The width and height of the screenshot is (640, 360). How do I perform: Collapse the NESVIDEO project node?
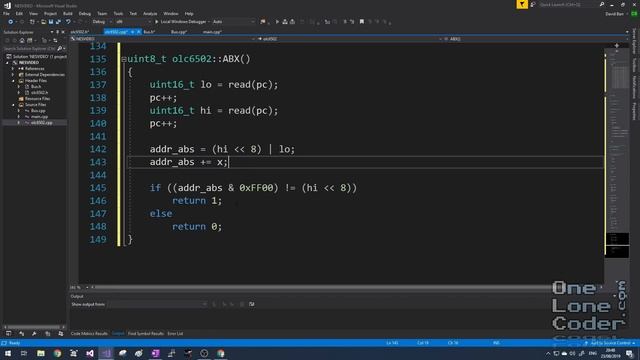(x=7, y=63)
